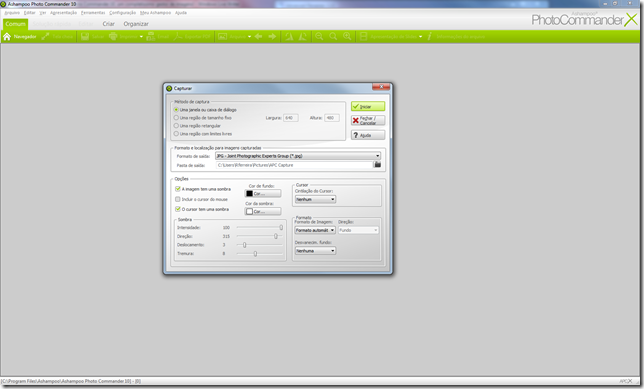Screen dimensions: 644x389
Task: Open the Ajuda menu
Action: (x=181, y=13)
